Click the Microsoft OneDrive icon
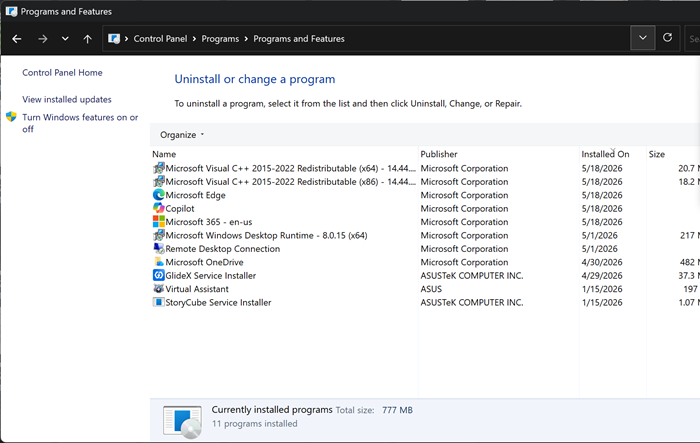The width and height of the screenshot is (700, 443). pos(158,262)
